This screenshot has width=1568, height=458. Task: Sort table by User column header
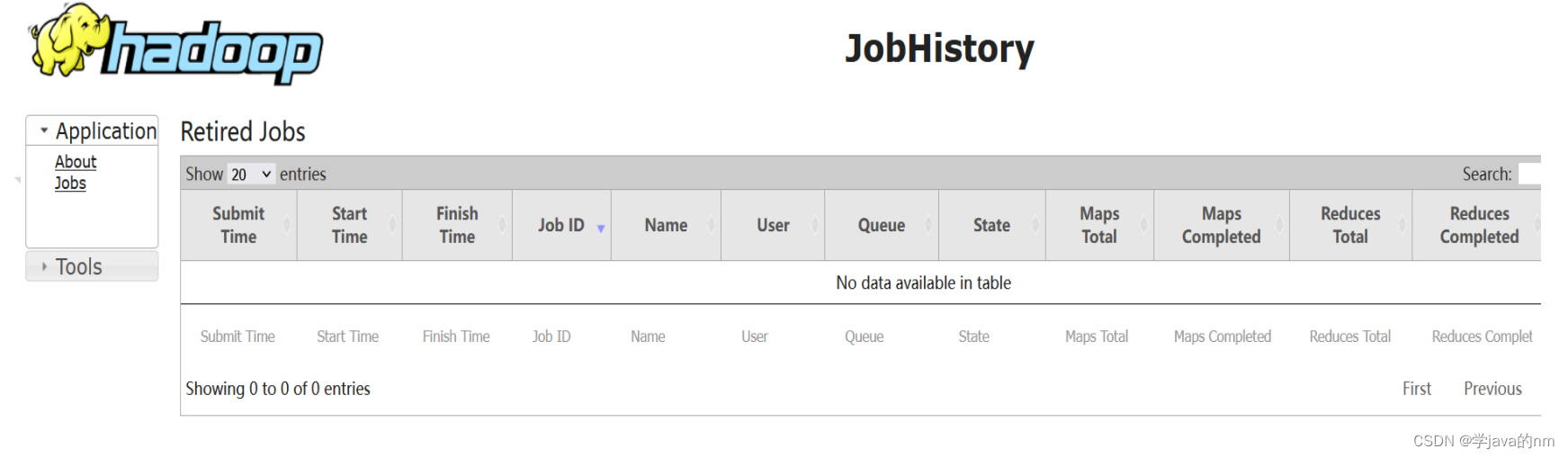pos(773,225)
